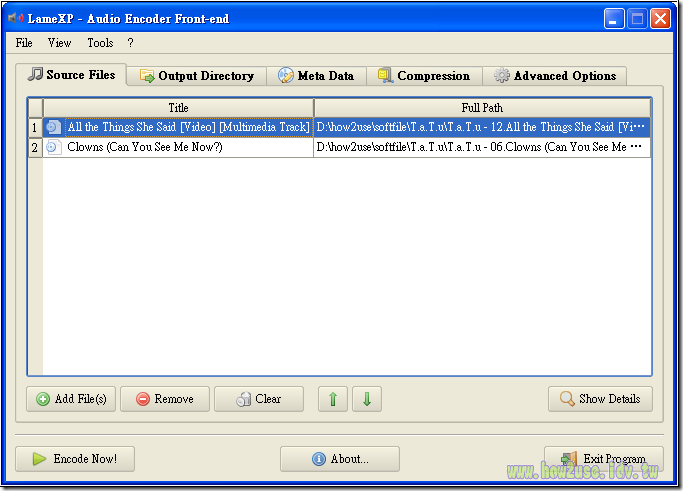Switch to the Output Directory tab
683x491 pixels.
click(197, 76)
